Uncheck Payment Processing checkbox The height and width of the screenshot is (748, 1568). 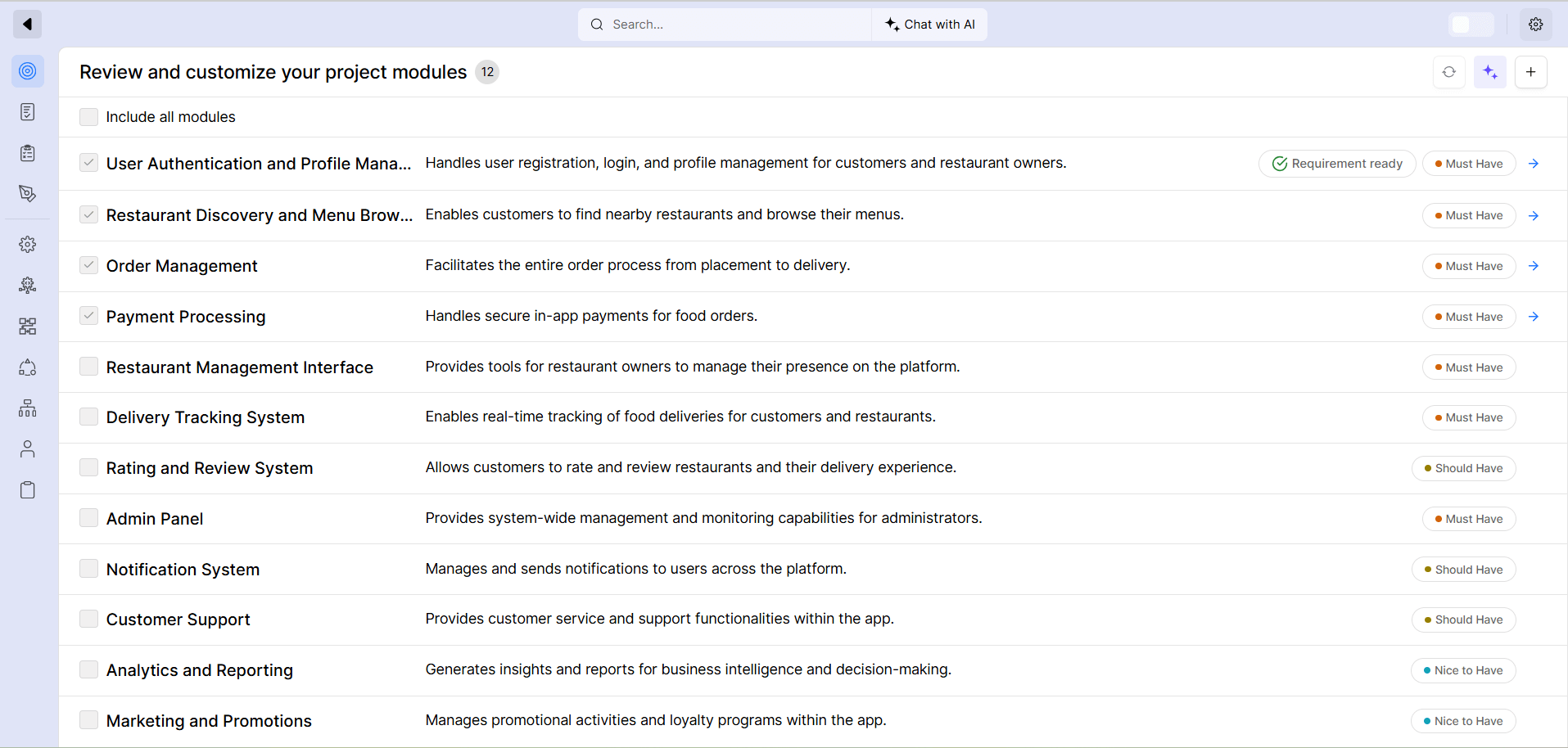coord(88,316)
